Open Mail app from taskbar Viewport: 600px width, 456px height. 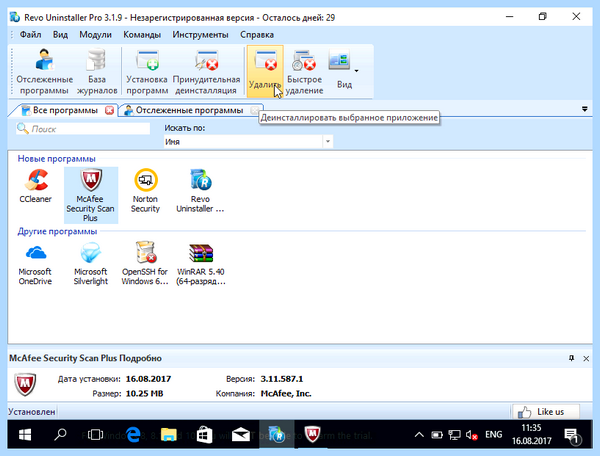[x=241, y=435]
